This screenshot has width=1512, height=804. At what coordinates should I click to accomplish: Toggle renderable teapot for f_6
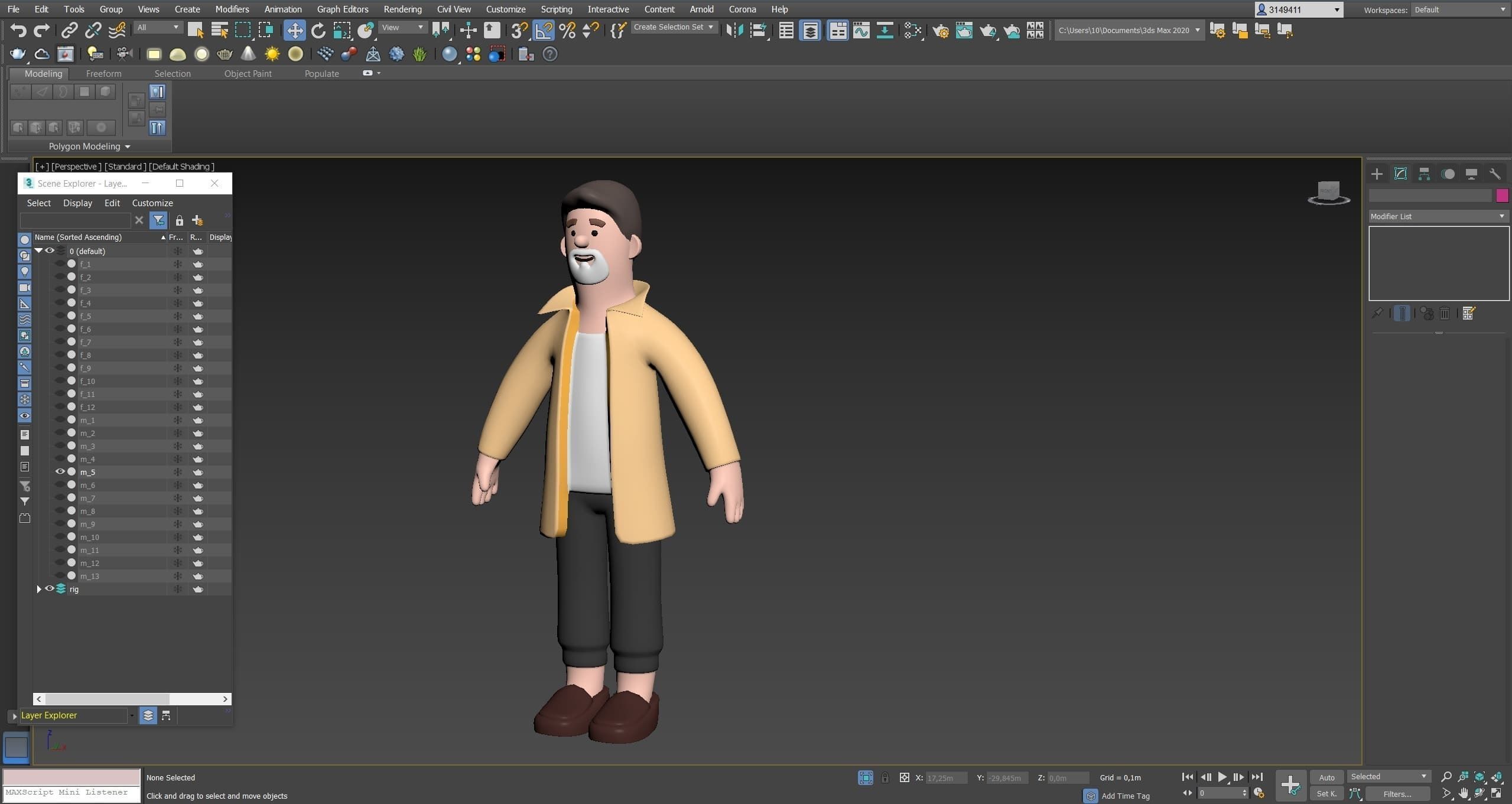coord(198,329)
